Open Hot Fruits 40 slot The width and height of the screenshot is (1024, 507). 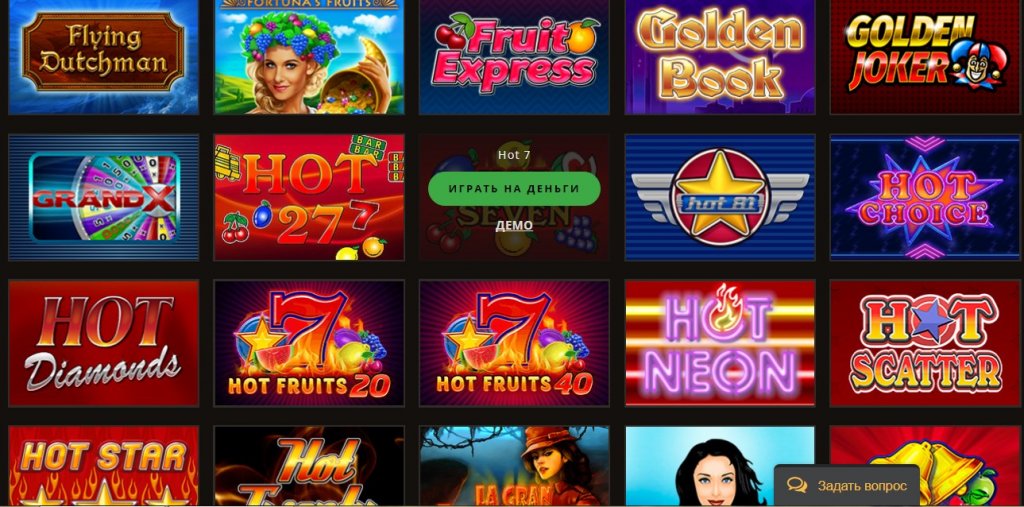[514, 343]
